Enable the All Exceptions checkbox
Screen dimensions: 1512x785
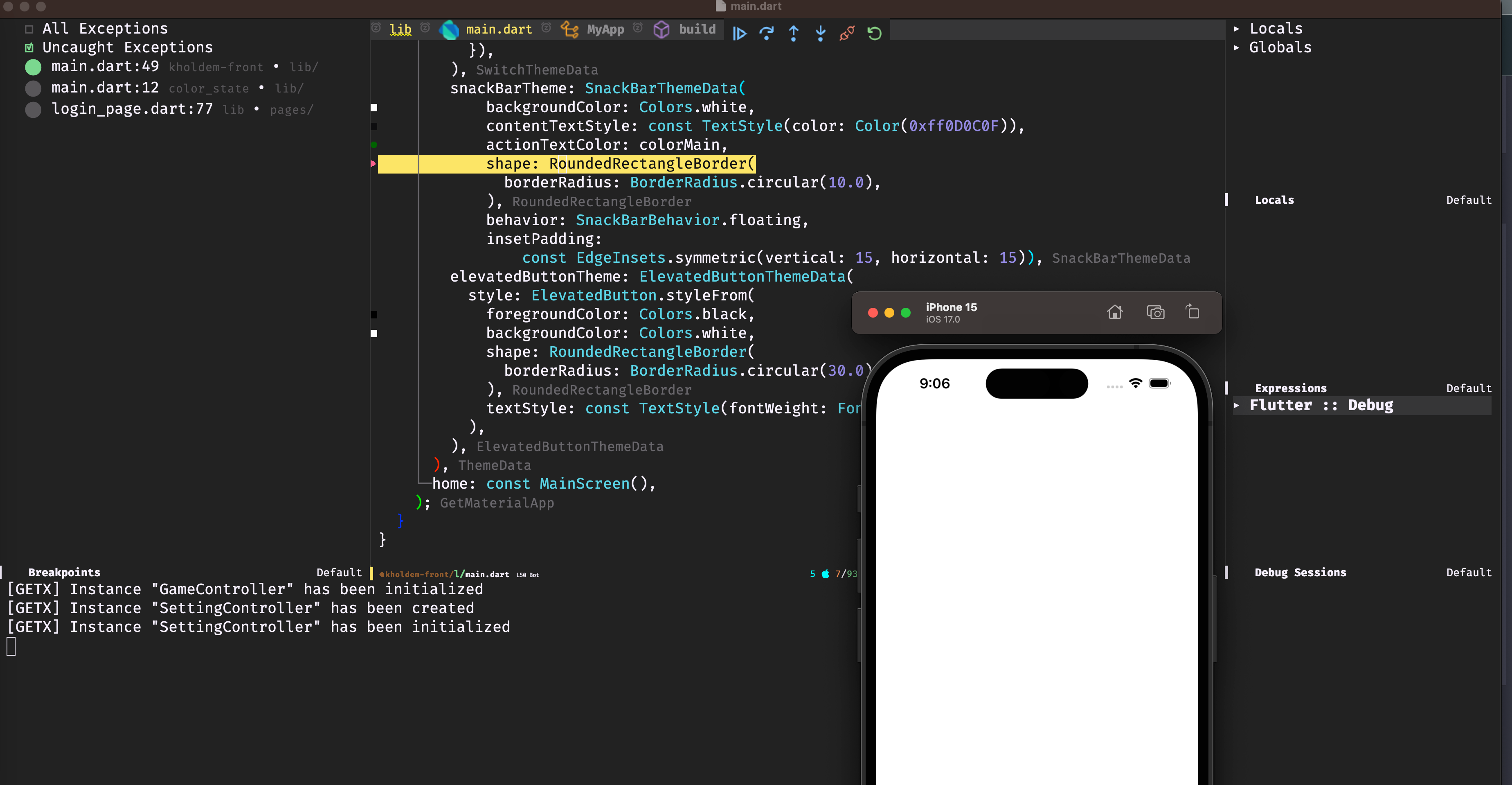pyautogui.click(x=29, y=27)
